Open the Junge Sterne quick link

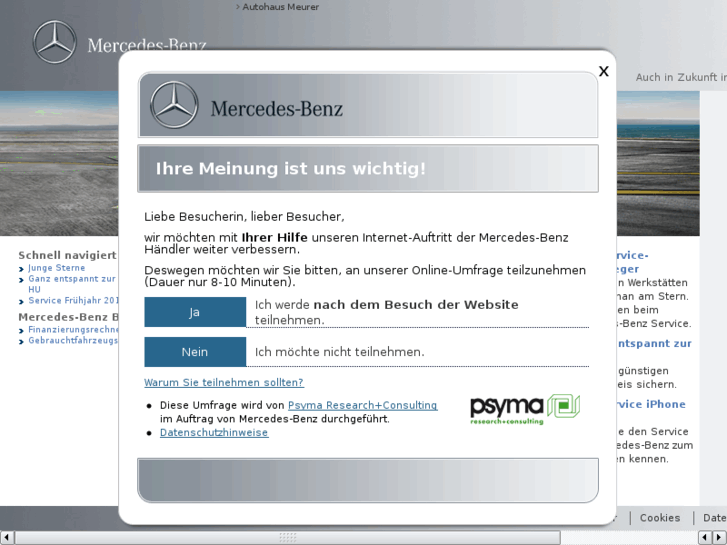tap(57, 268)
